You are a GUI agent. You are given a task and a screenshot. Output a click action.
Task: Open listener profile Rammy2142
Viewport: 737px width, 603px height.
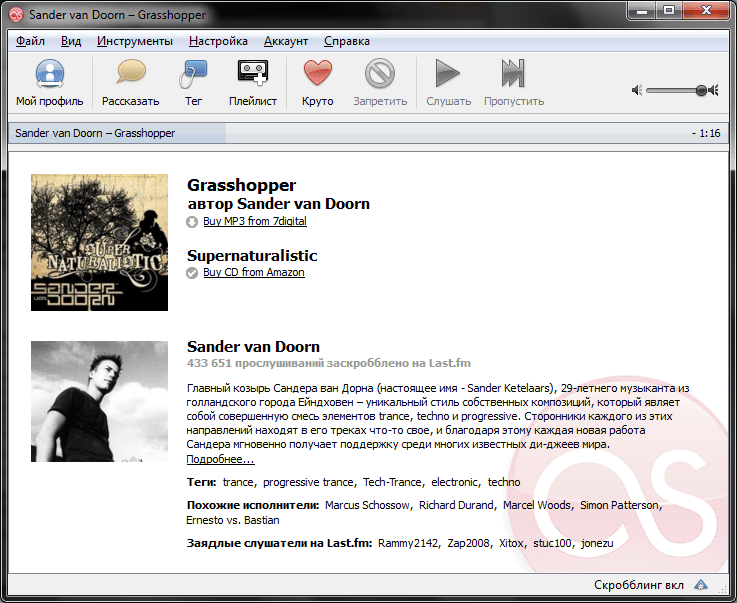click(408, 543)
